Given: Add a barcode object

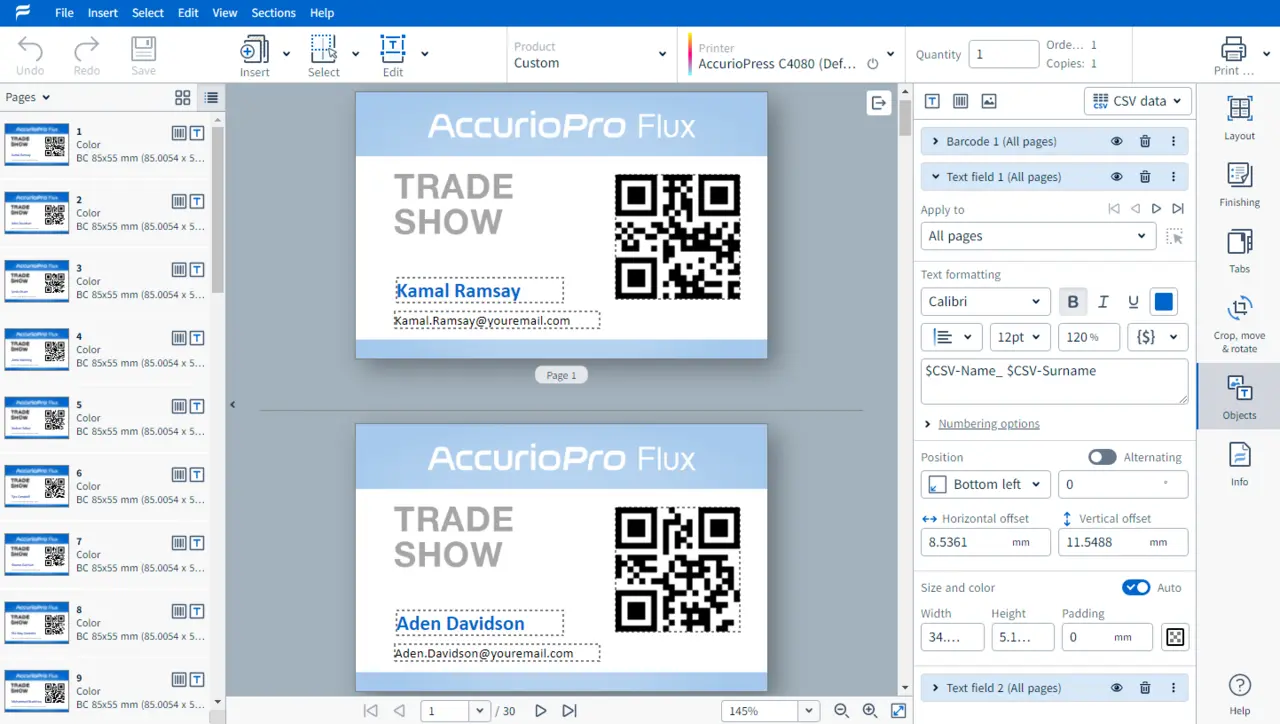Looking at the screenshot, I should pyautogui.click(x=960, y=101).
